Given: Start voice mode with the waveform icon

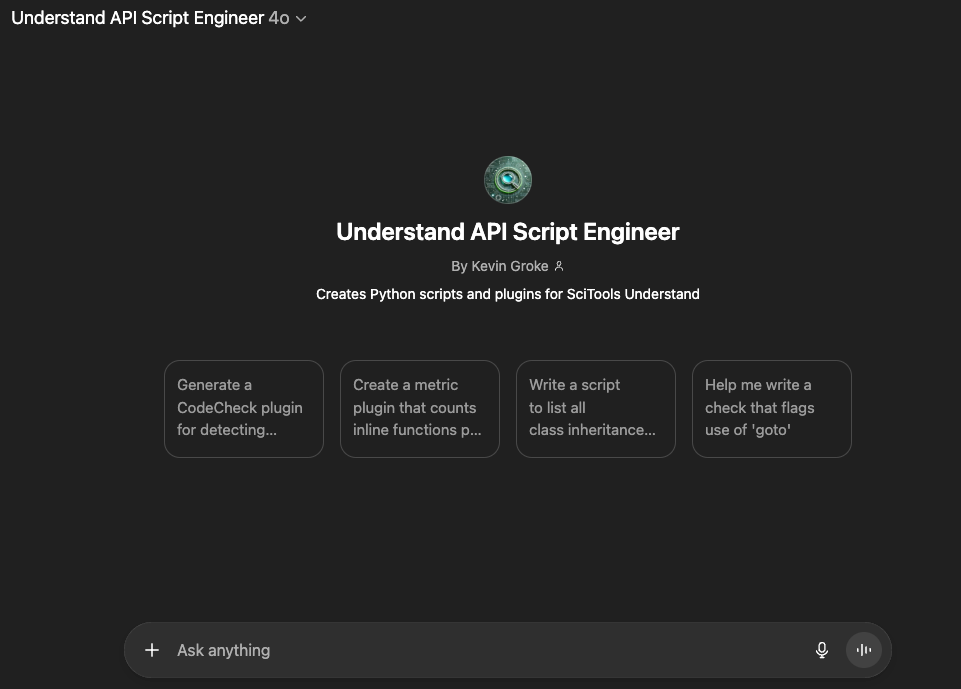Looking at the screenshot, I should coord(864,650).
